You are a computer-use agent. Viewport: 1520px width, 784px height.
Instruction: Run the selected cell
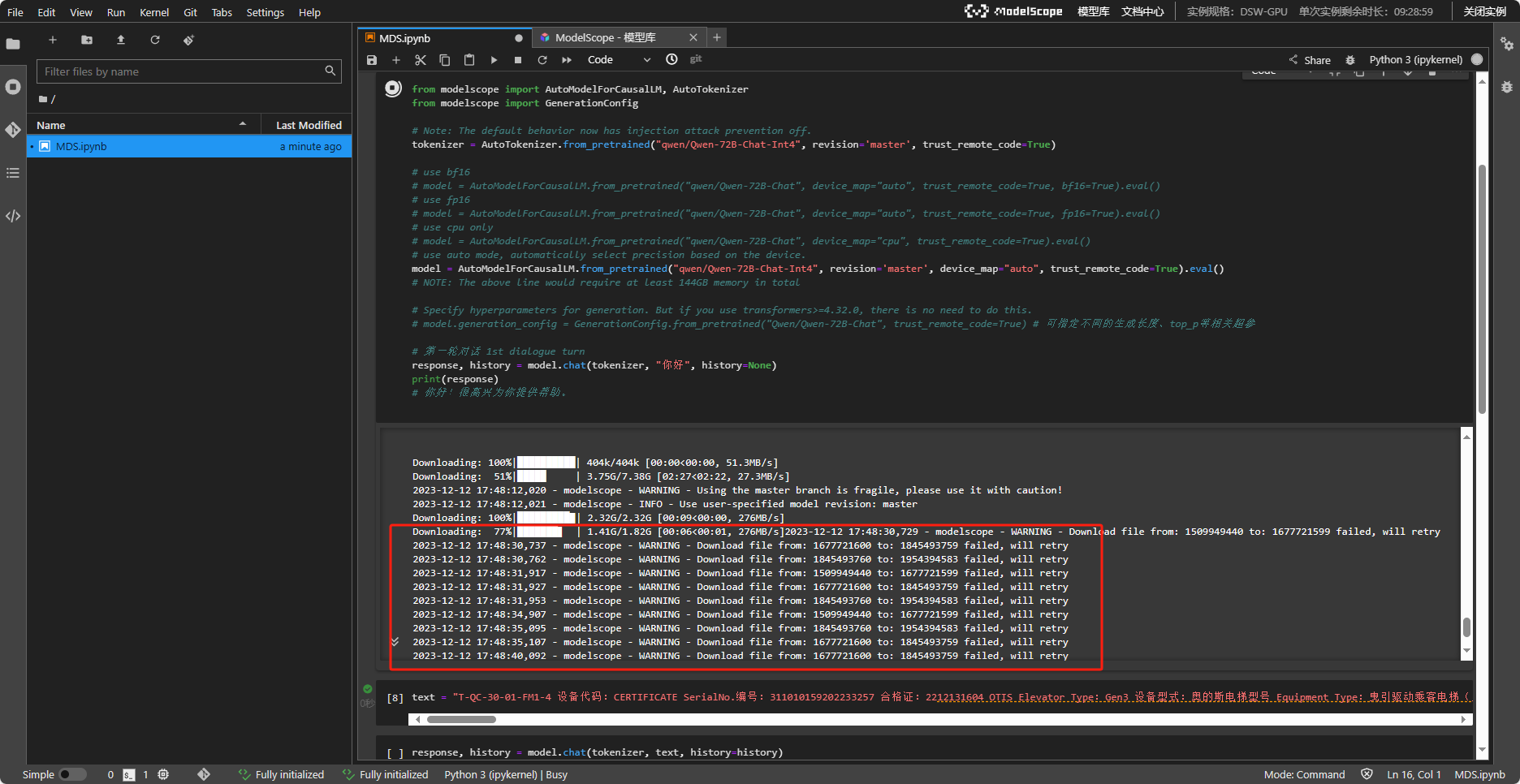click(494, 60)
